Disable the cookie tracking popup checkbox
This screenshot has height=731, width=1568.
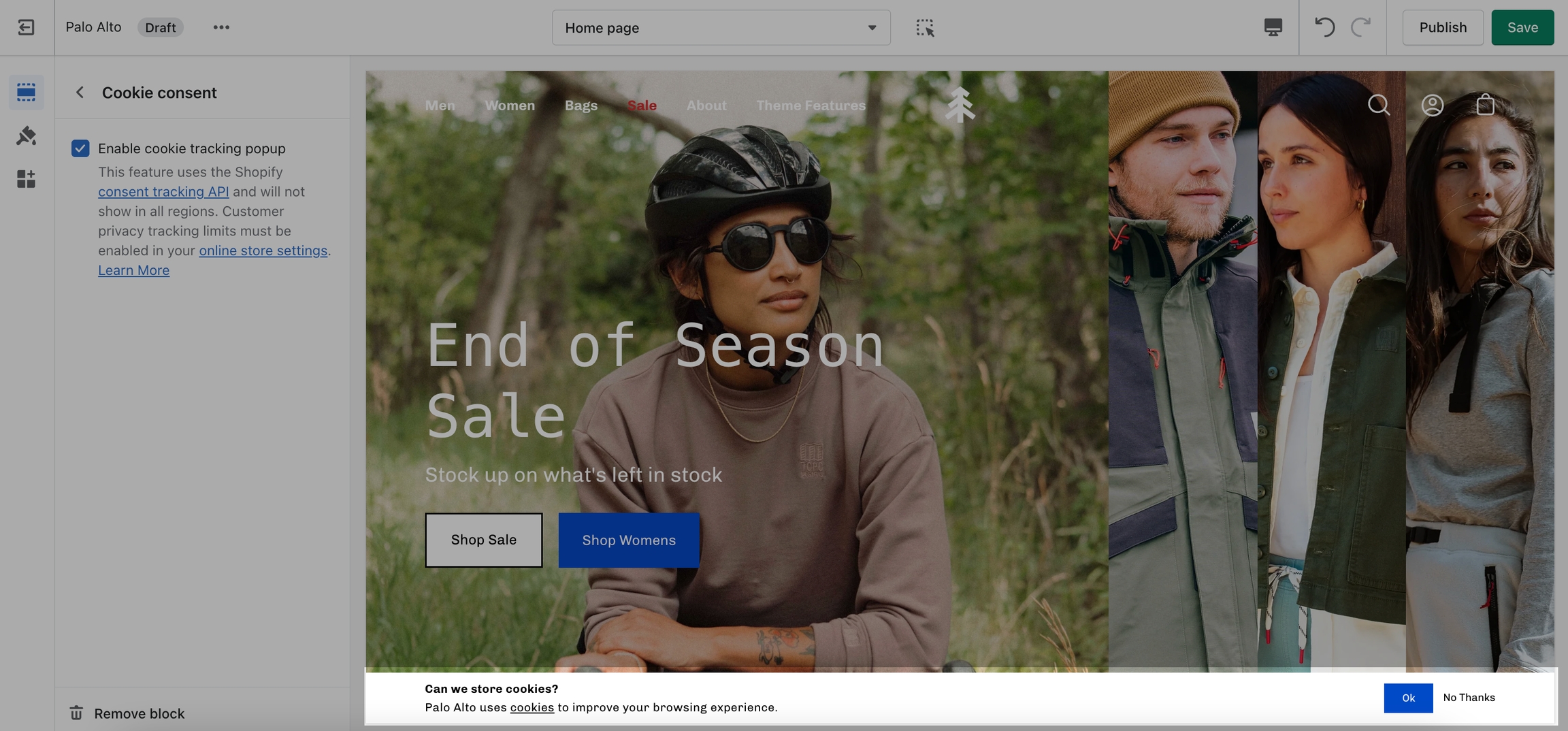click(x=80, y=148)
